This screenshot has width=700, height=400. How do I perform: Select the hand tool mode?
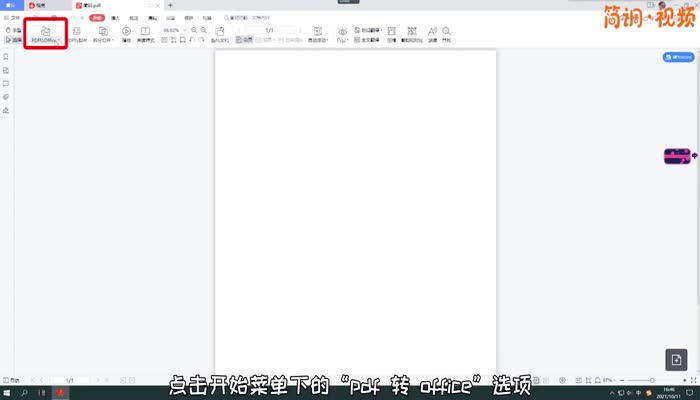[x=12, y=30]
